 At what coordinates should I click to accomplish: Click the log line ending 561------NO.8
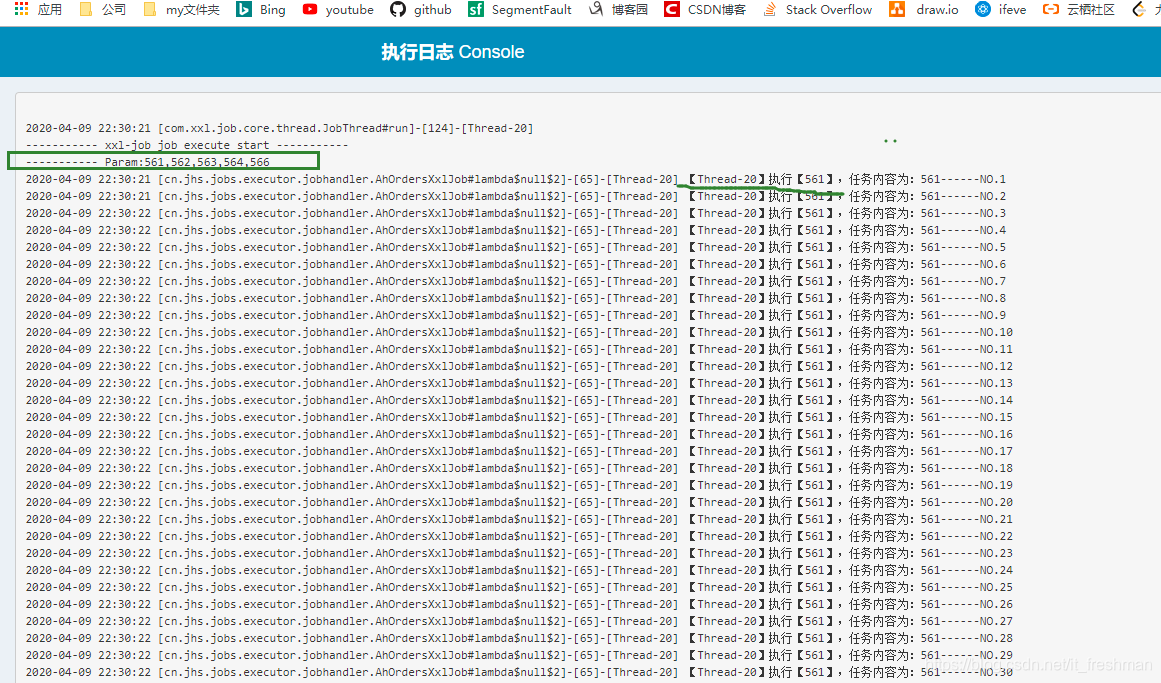click(x=515, y=299)
